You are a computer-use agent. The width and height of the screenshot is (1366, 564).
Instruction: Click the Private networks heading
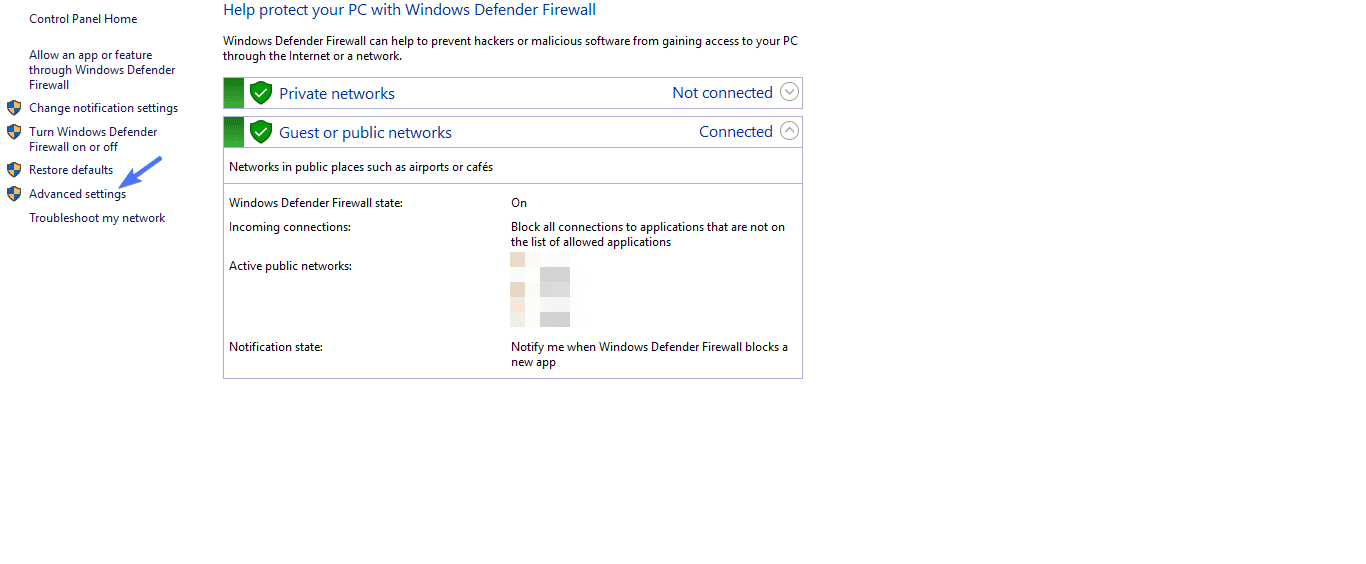[x=337, y=93]
